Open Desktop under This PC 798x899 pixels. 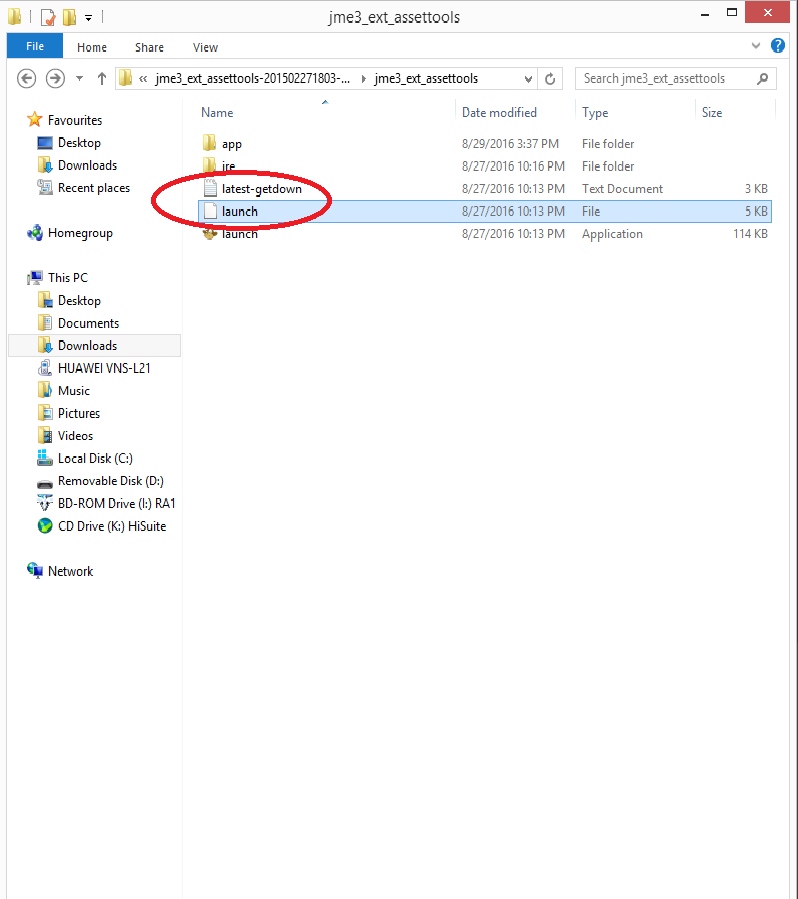coord(79,300)
